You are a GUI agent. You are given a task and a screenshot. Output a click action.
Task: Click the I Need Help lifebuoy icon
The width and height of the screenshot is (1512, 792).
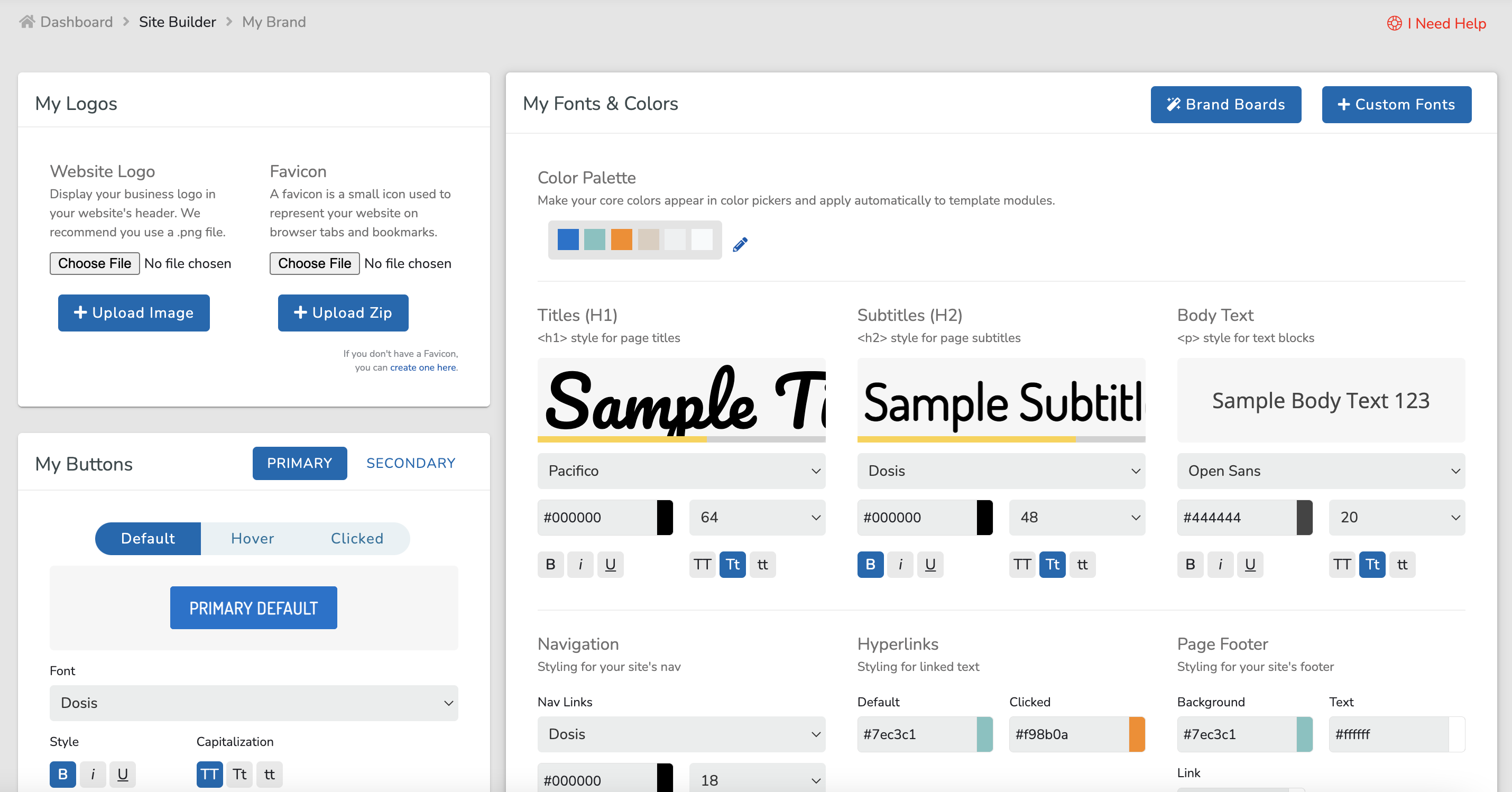click(x=1395, y=23)
